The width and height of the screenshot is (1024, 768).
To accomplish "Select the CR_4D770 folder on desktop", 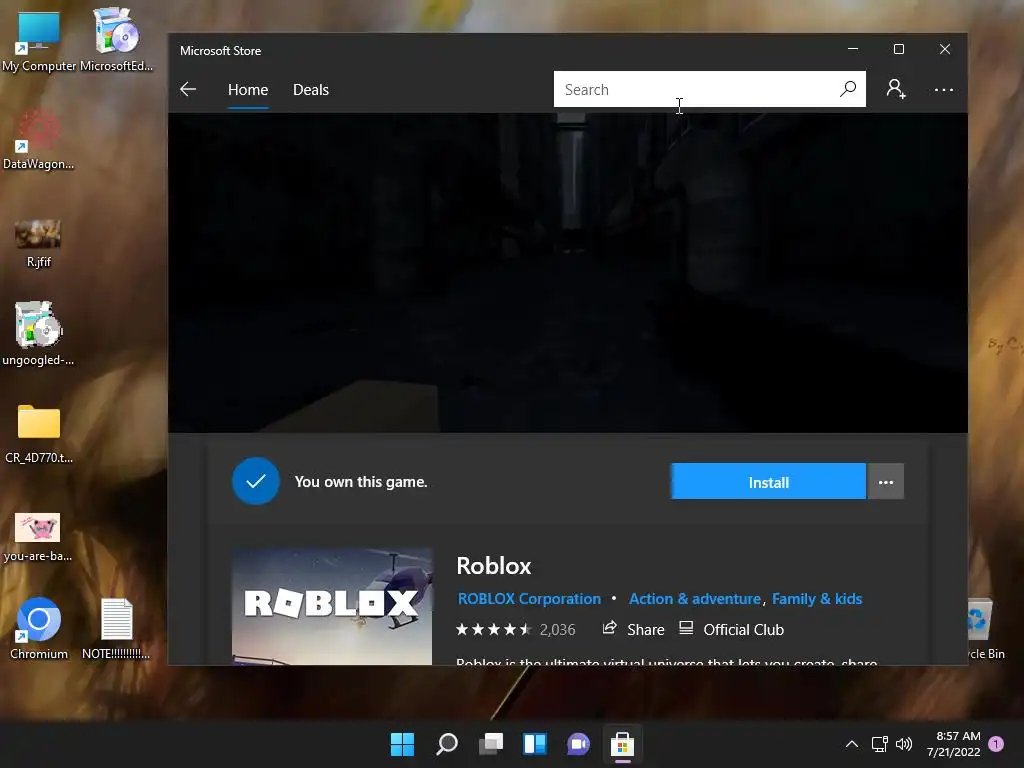I will point(39,434).
